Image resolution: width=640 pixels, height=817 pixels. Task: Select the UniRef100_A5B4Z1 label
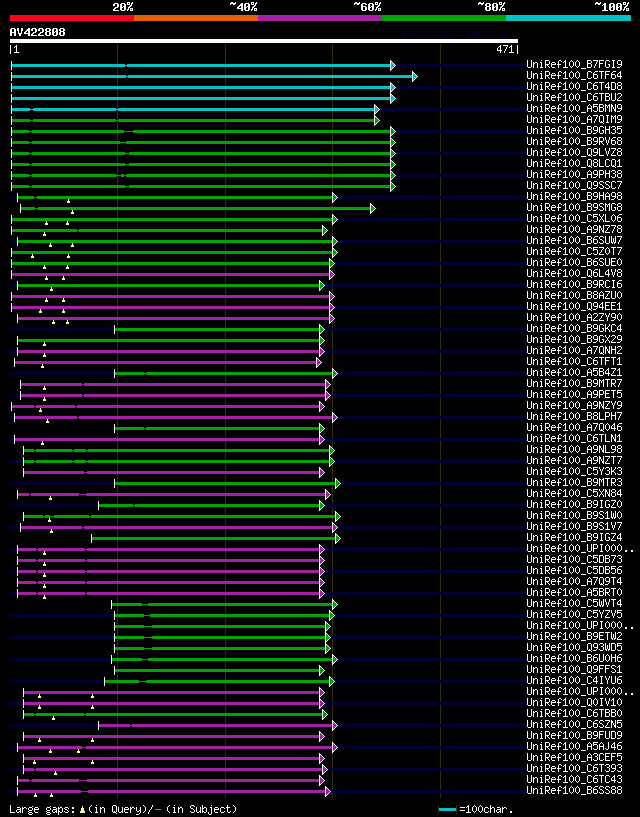[x=574, y=373]
